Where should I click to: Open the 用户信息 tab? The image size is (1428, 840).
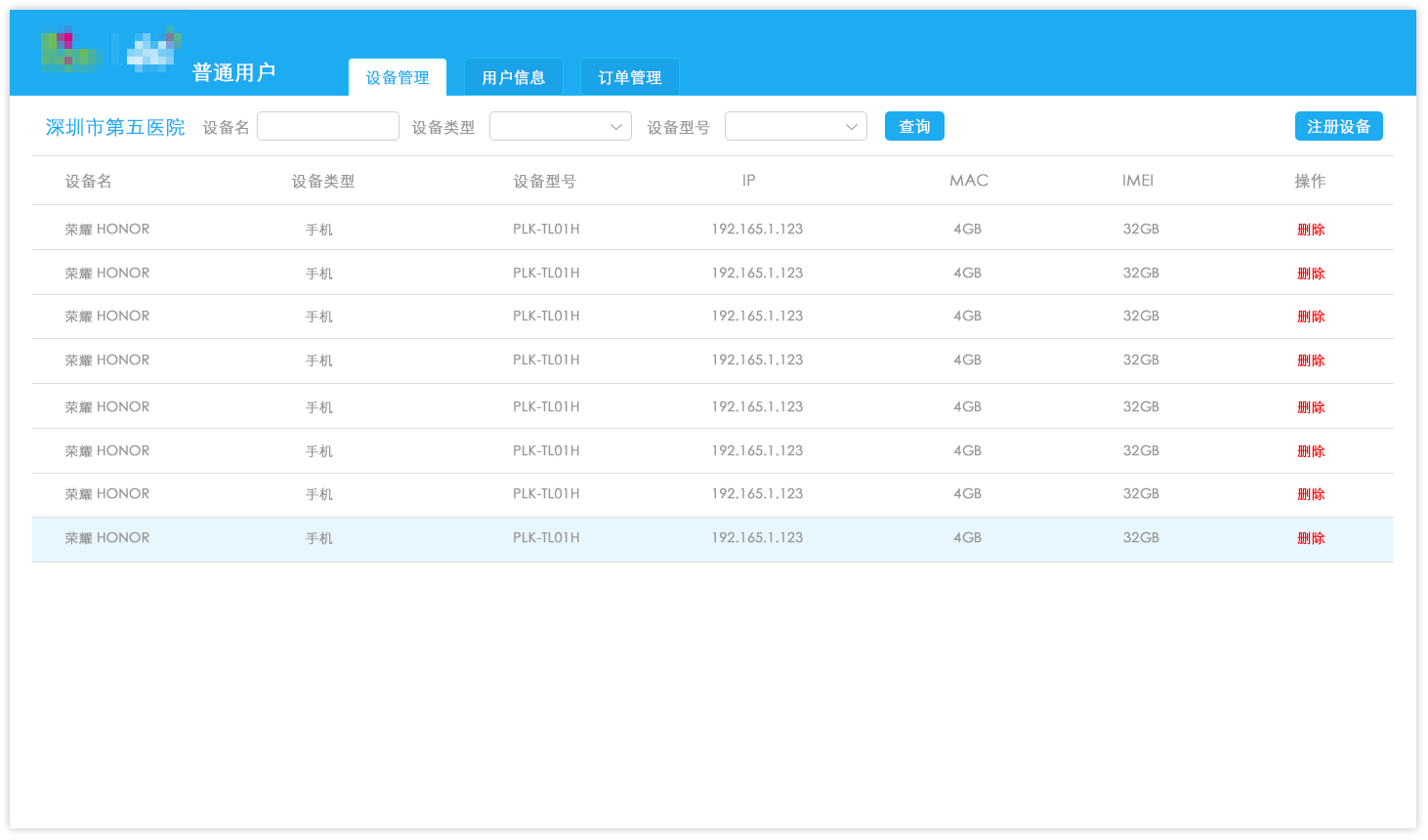[514, 77]
